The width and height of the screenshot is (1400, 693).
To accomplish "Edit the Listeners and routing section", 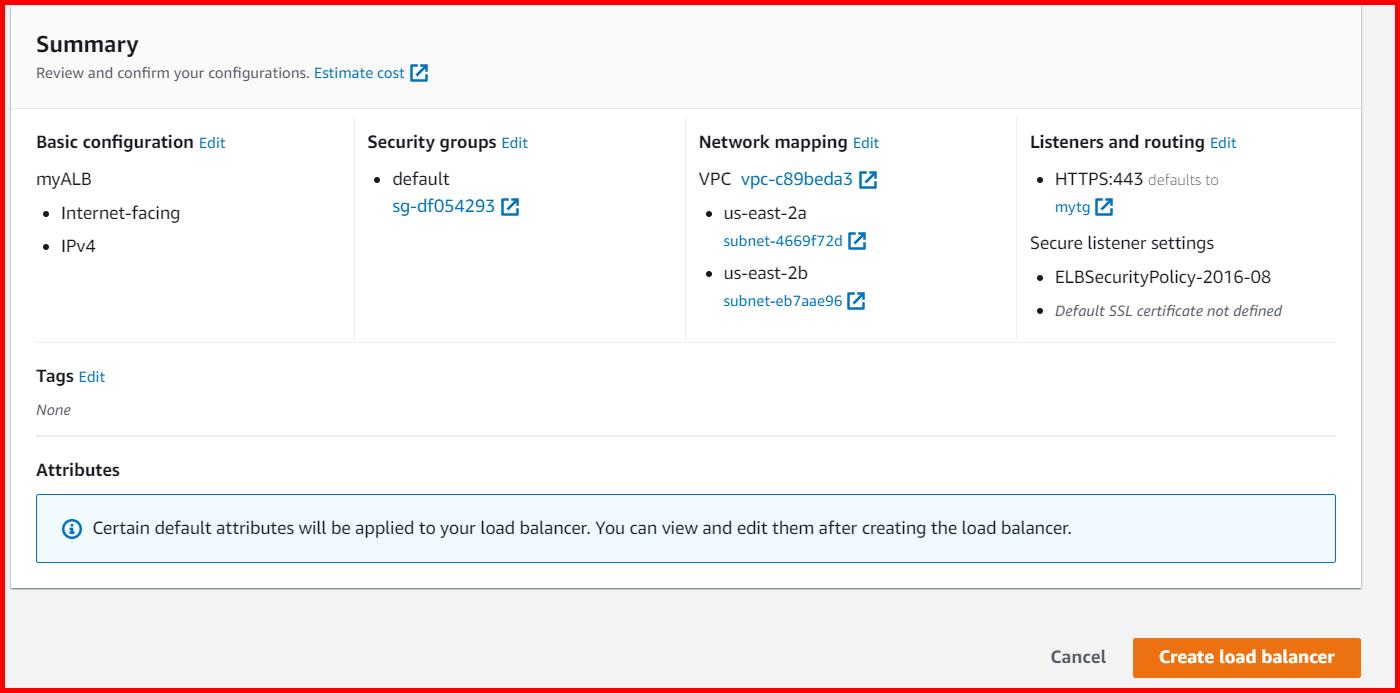I will coord(1223,143).
